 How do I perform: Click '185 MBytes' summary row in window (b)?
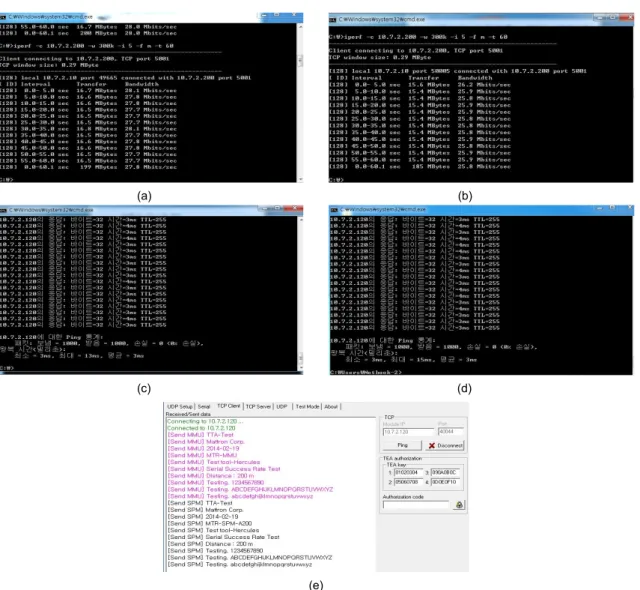(420, 166)
